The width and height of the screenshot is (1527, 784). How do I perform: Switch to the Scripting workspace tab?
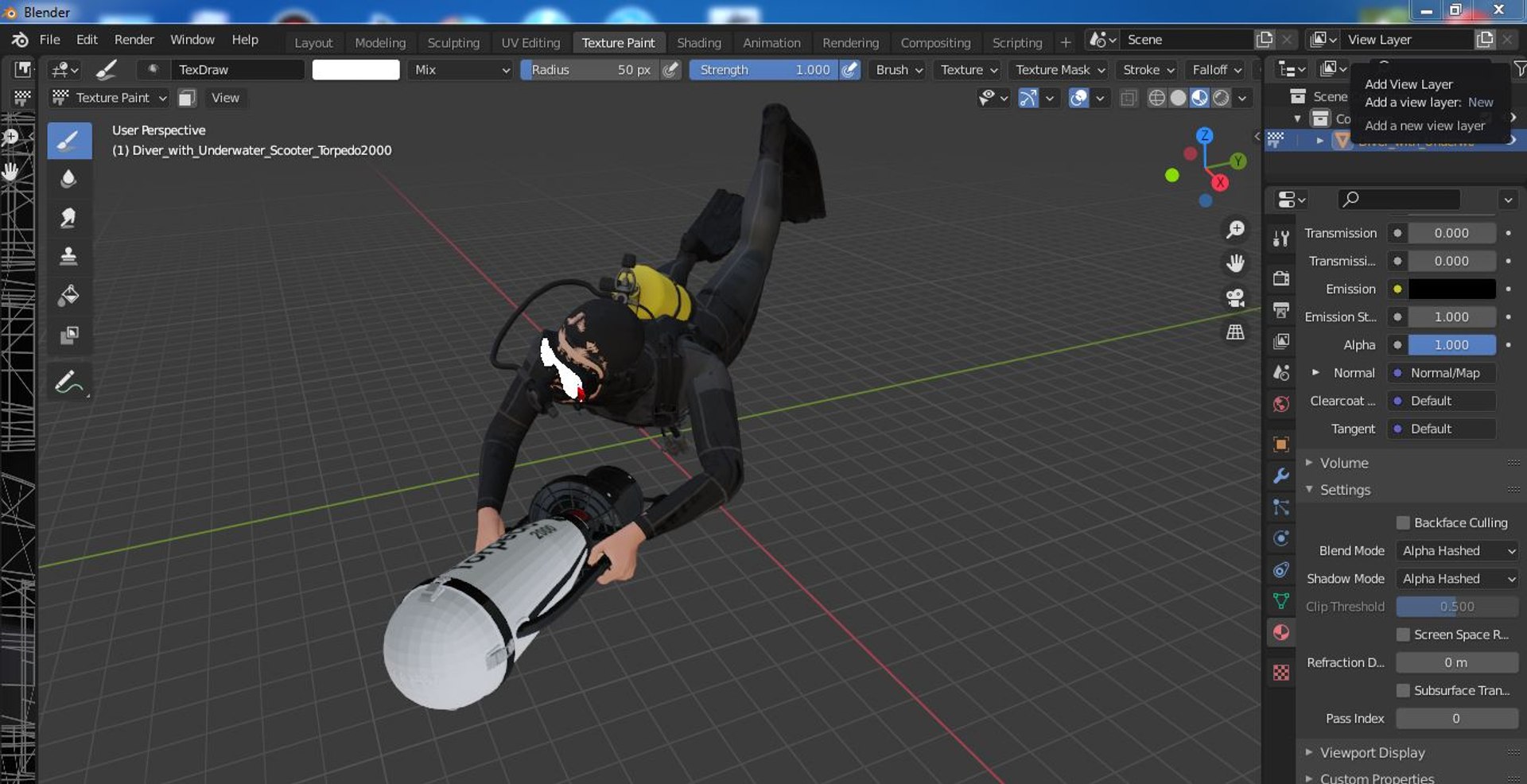[1017, 43]
